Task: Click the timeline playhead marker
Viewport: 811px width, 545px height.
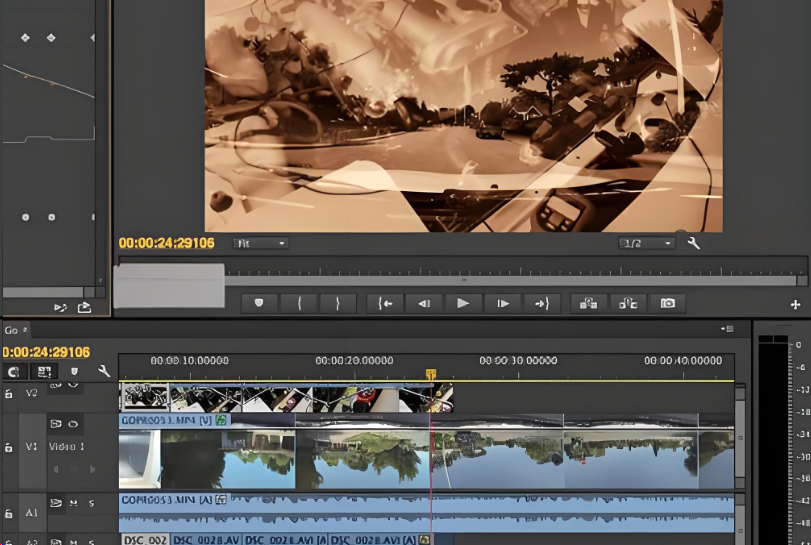Action: tap(431, 375)
